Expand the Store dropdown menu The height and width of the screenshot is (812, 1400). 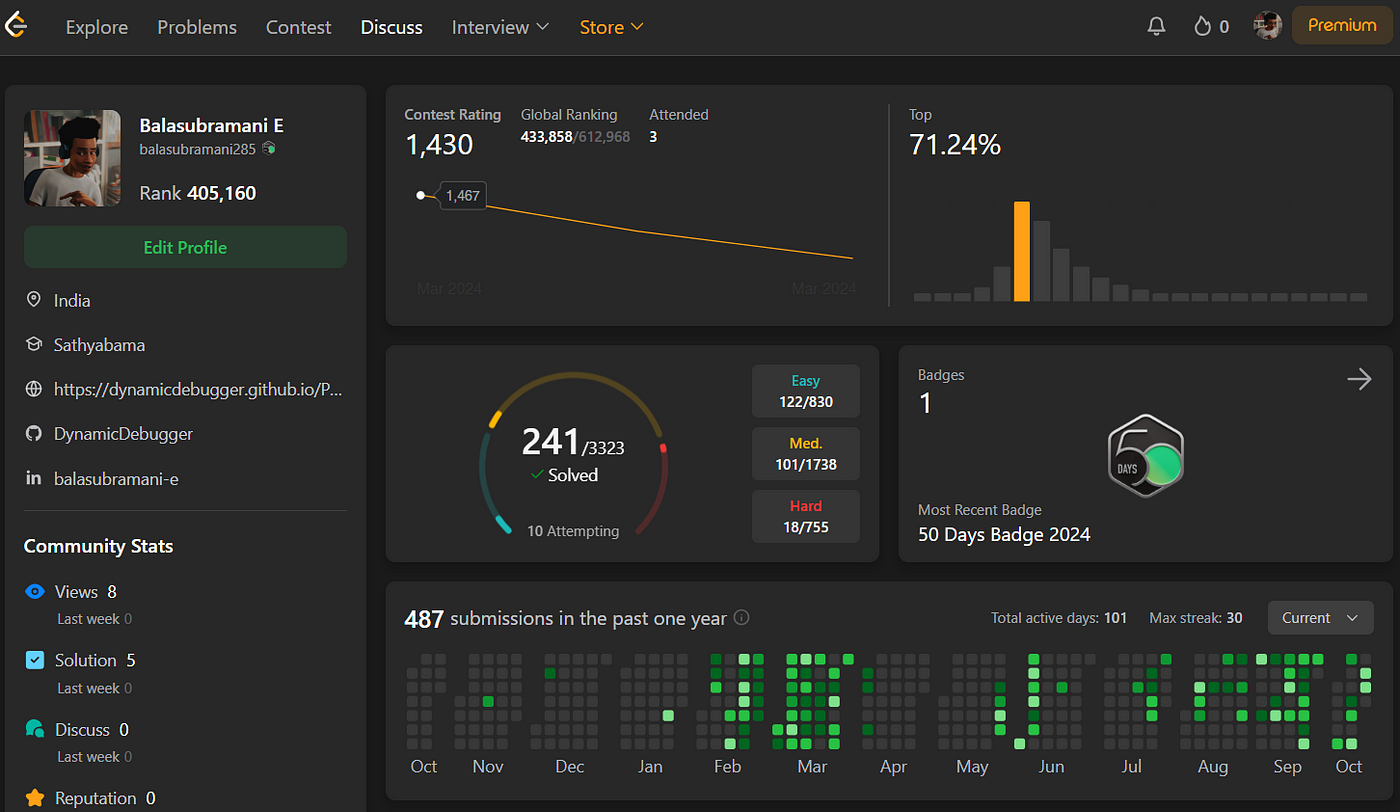click(x=611, y=27)
